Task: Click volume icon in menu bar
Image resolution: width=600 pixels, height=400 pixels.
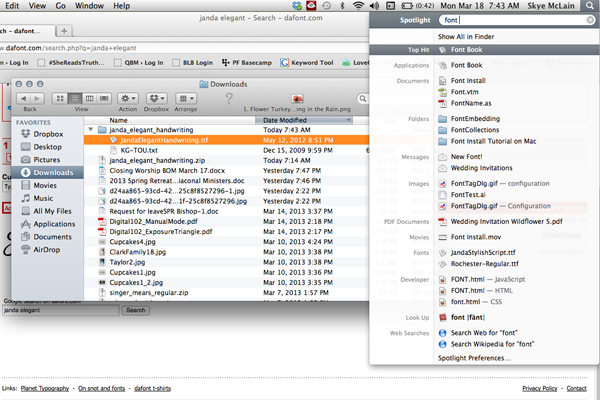Action: click(374, 6)
